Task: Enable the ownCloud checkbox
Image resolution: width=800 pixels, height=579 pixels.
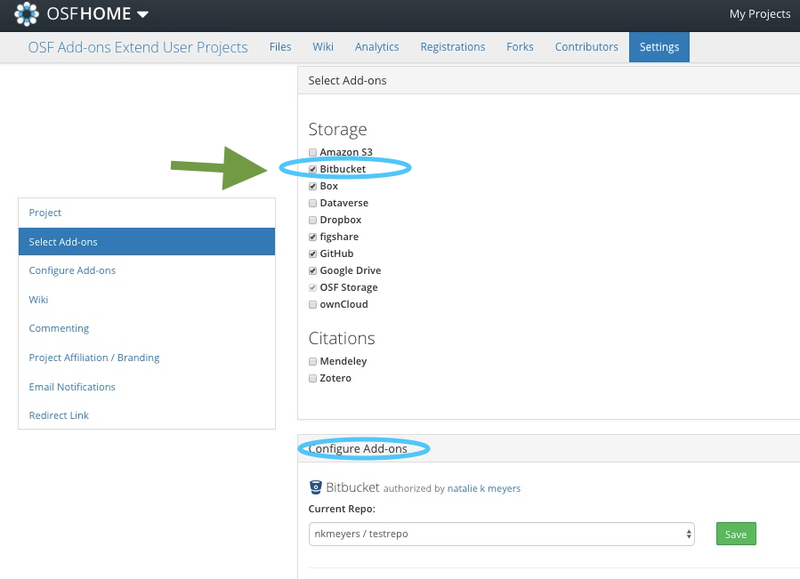Action: pos(313,305)
